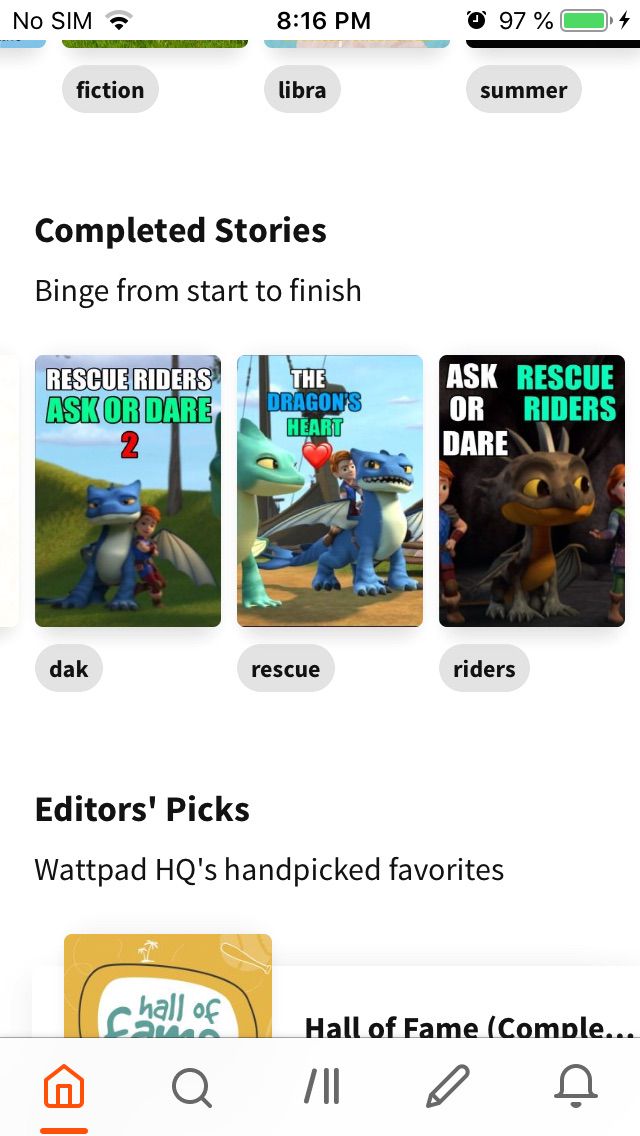Tap the Wi-Fi icon in status bar
This screenshot has width=640, height=1136.
[118, 20]
